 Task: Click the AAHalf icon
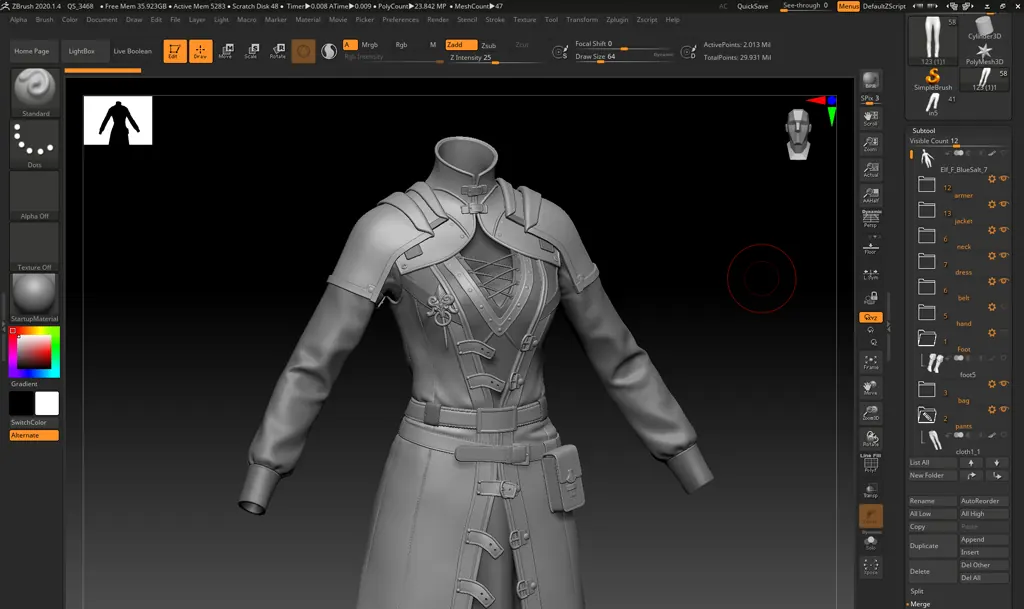(871, 195)
